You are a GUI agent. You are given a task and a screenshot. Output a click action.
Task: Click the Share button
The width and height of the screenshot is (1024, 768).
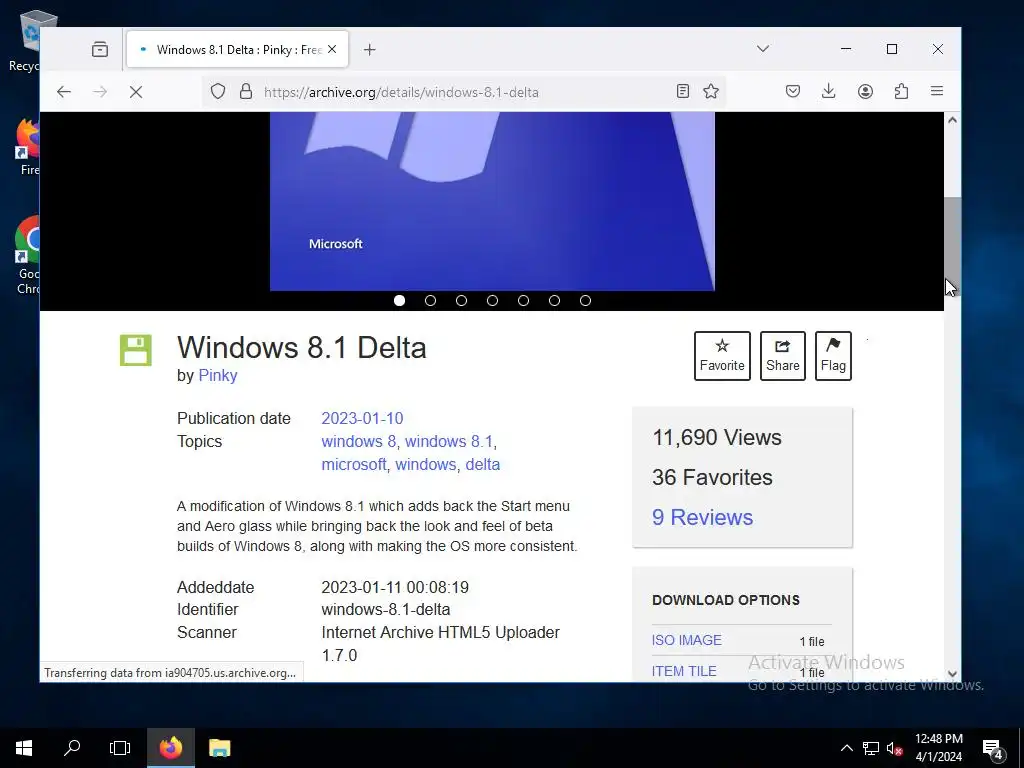click(782, 356)
